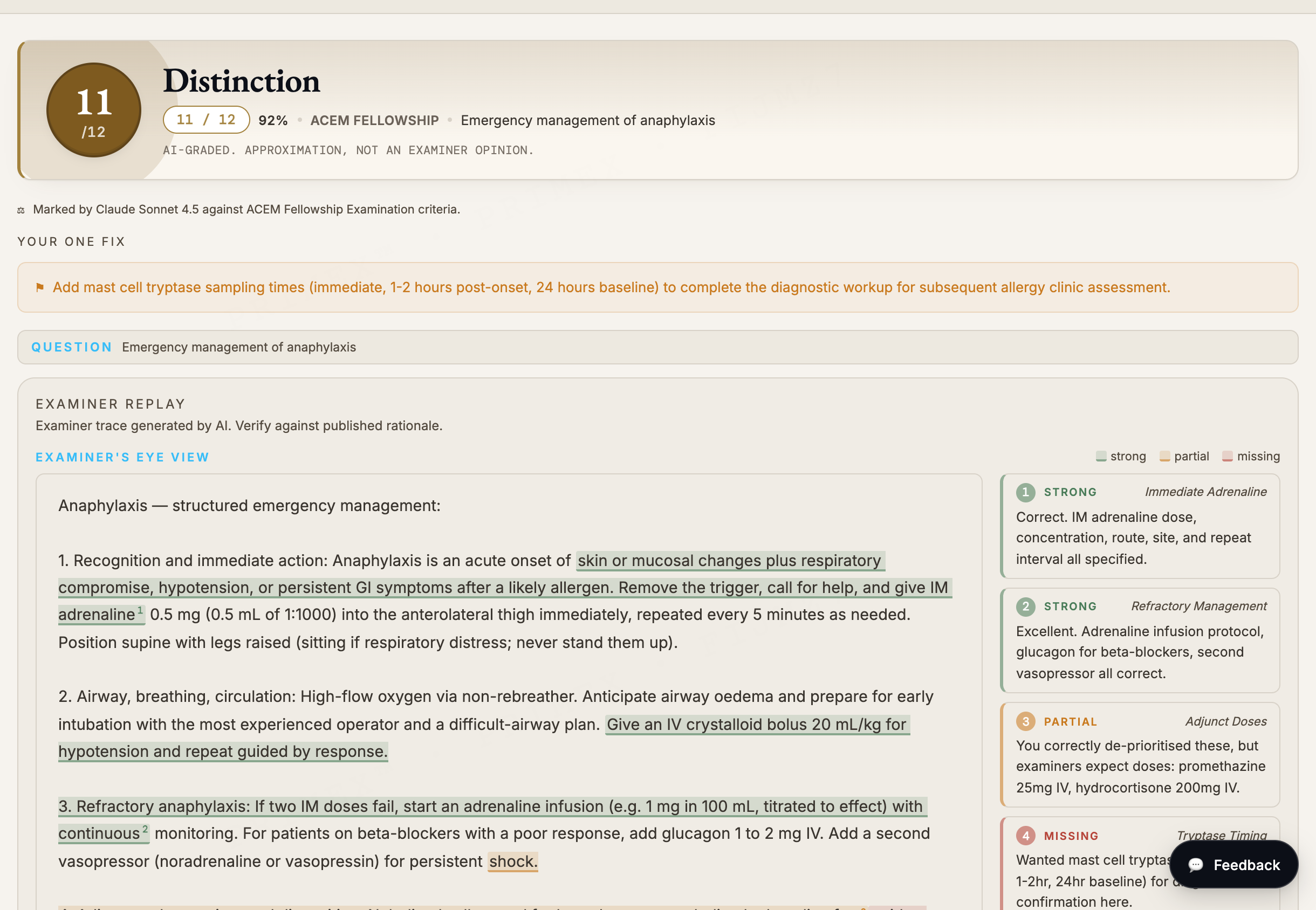1316x910 pixels.
Task: Click the orange highlighted word 'shock.'
Action: [513, 861]
